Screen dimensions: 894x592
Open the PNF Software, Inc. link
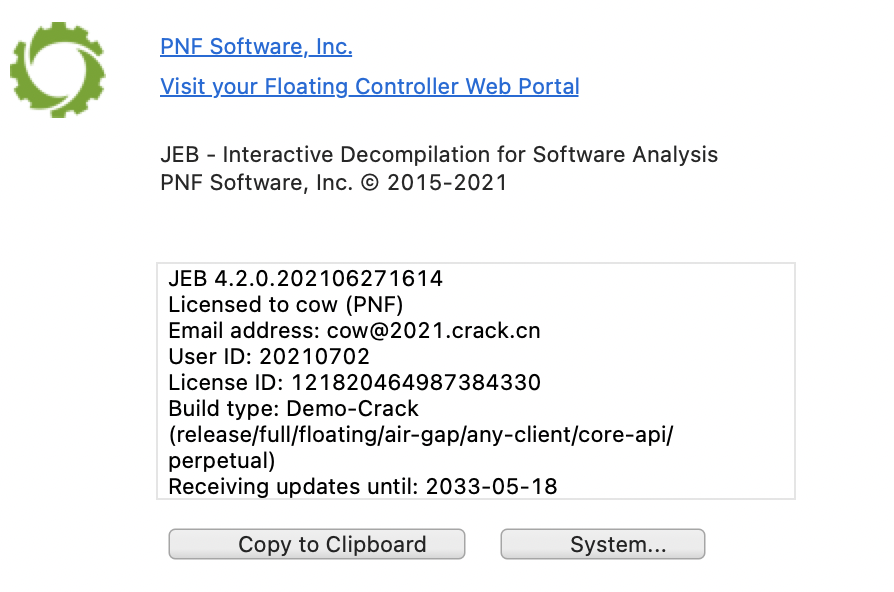tap(256, 47)
